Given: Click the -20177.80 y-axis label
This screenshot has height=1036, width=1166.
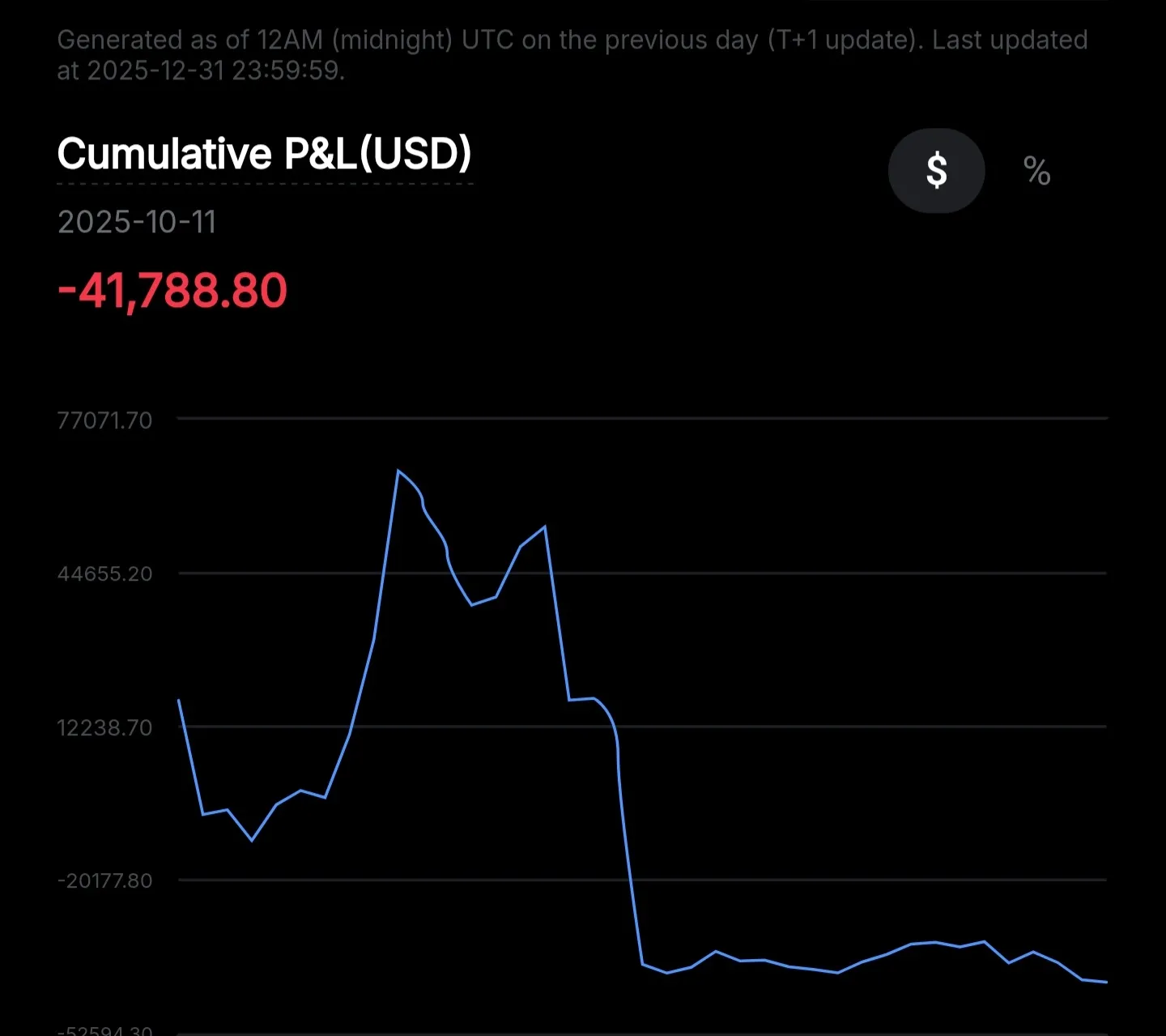Looking at the screenshot, I should (104, 880).
